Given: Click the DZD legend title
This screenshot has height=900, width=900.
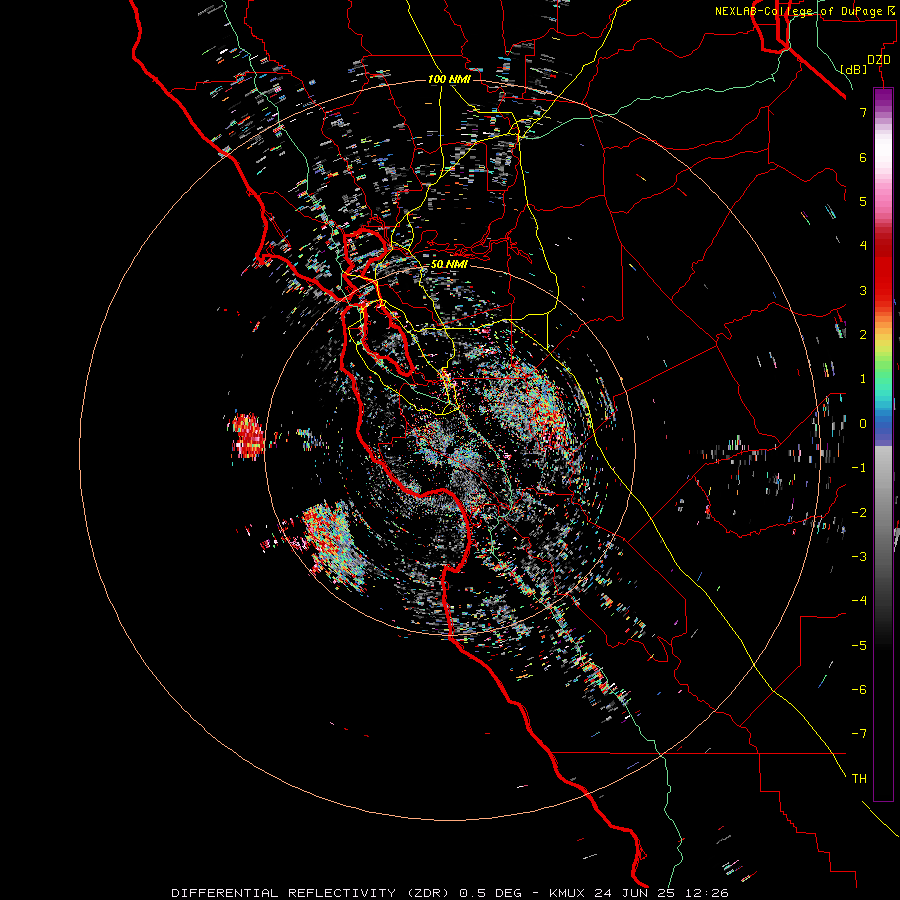Looking at the screenshot, I should (879, 60).
